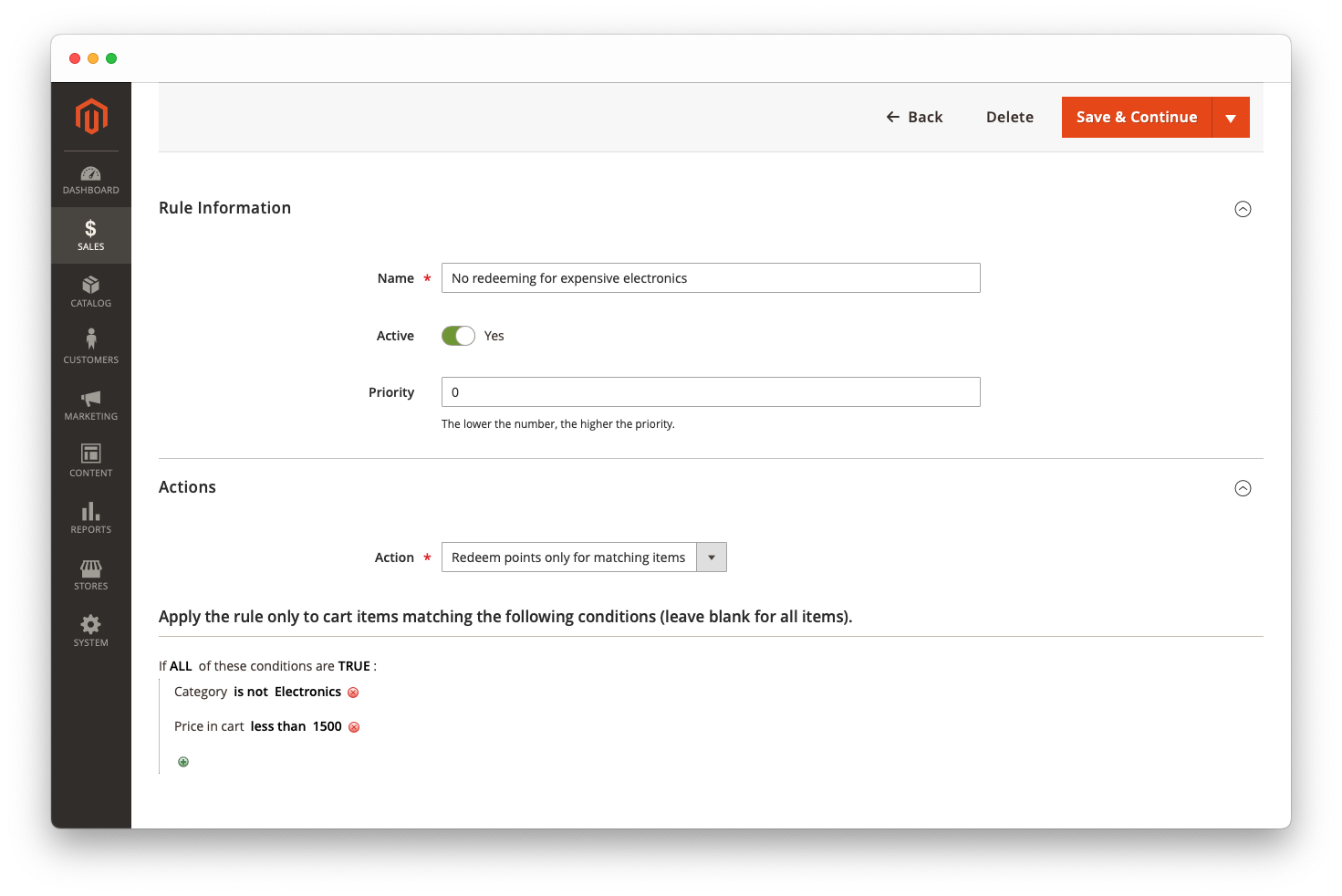Collapse the Rule Information section
Screen dimensions: 1342x896
point(1243,209)
